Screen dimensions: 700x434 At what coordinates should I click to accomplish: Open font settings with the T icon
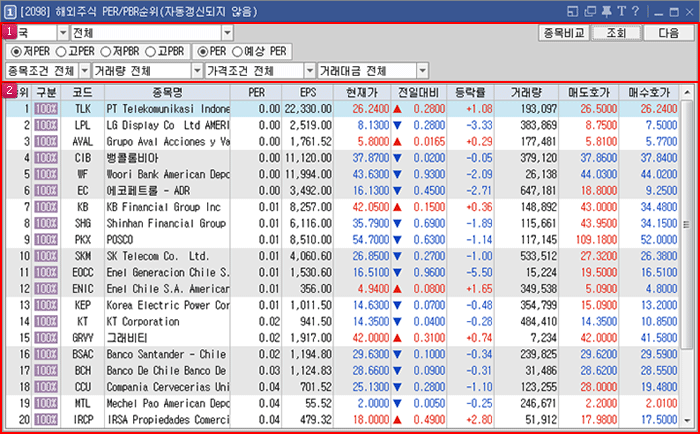click(x=621, y=12)
